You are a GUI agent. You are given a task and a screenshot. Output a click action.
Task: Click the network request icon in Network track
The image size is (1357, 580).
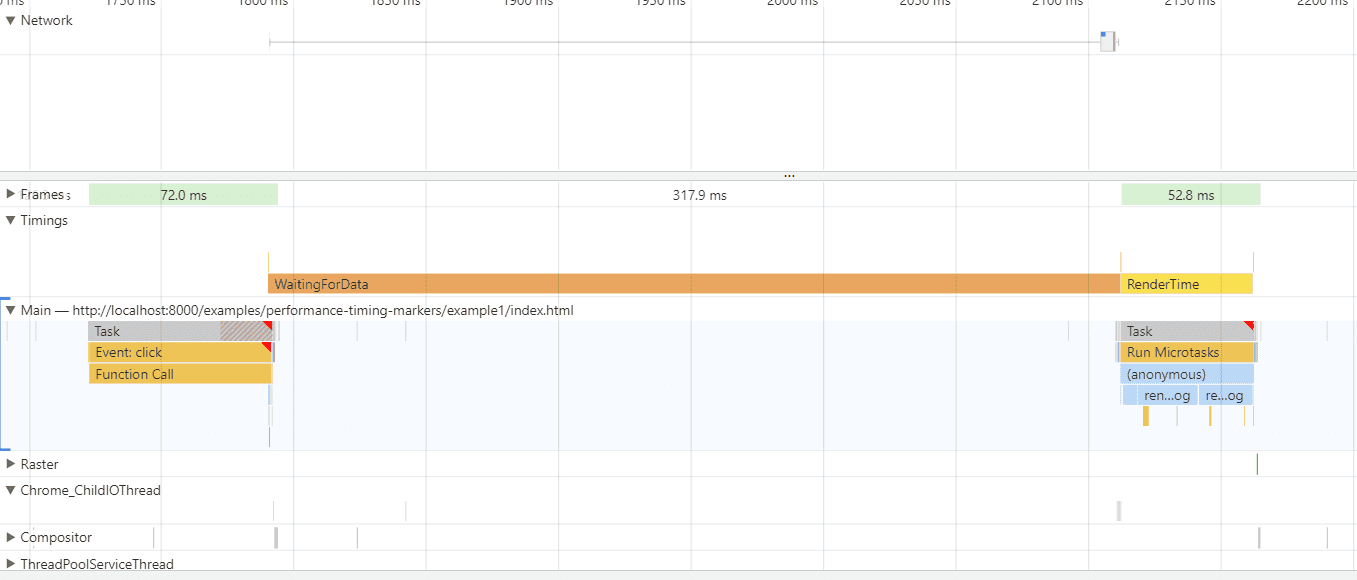[x=1107, y=41]
